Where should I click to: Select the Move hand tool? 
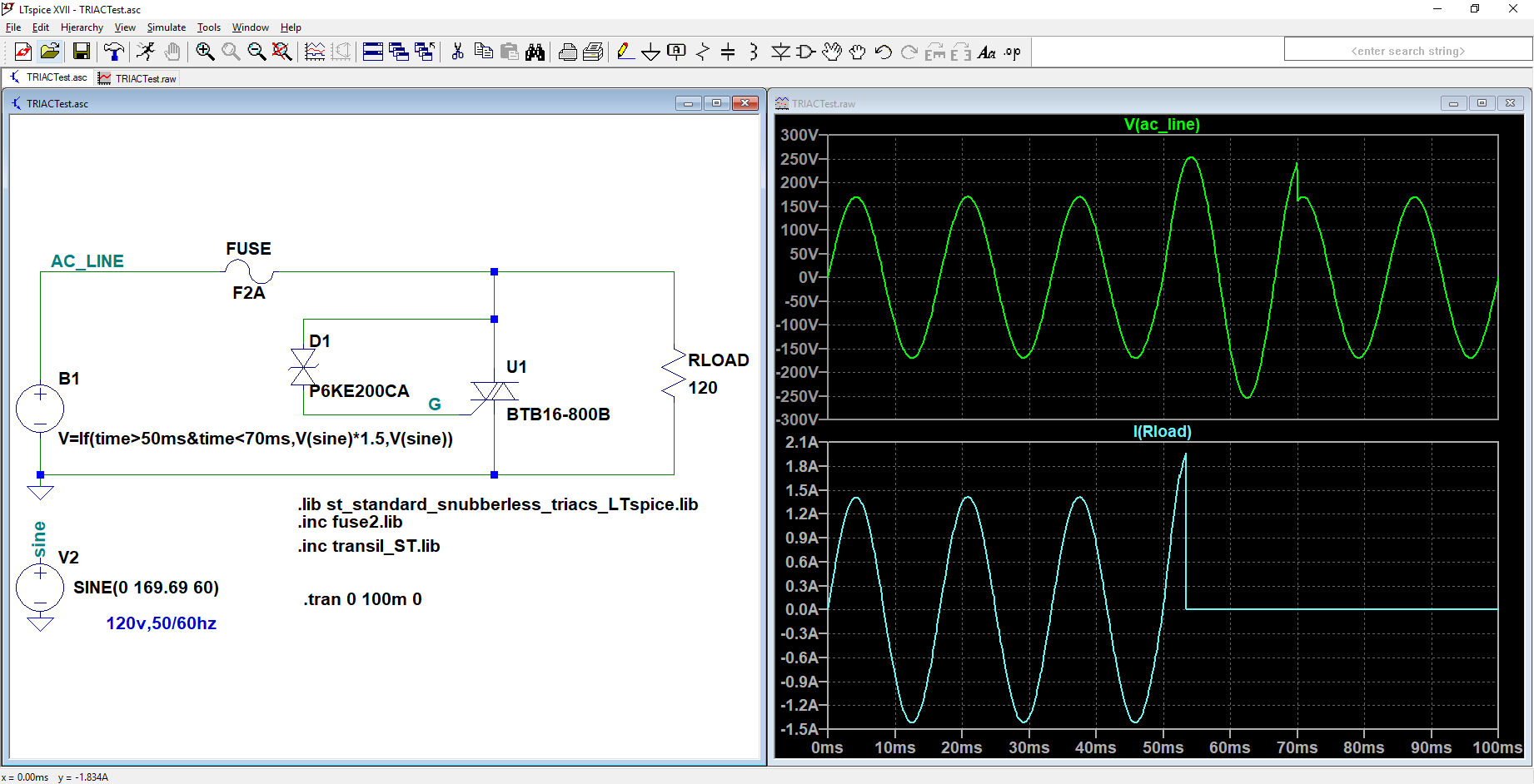(831, 52)
